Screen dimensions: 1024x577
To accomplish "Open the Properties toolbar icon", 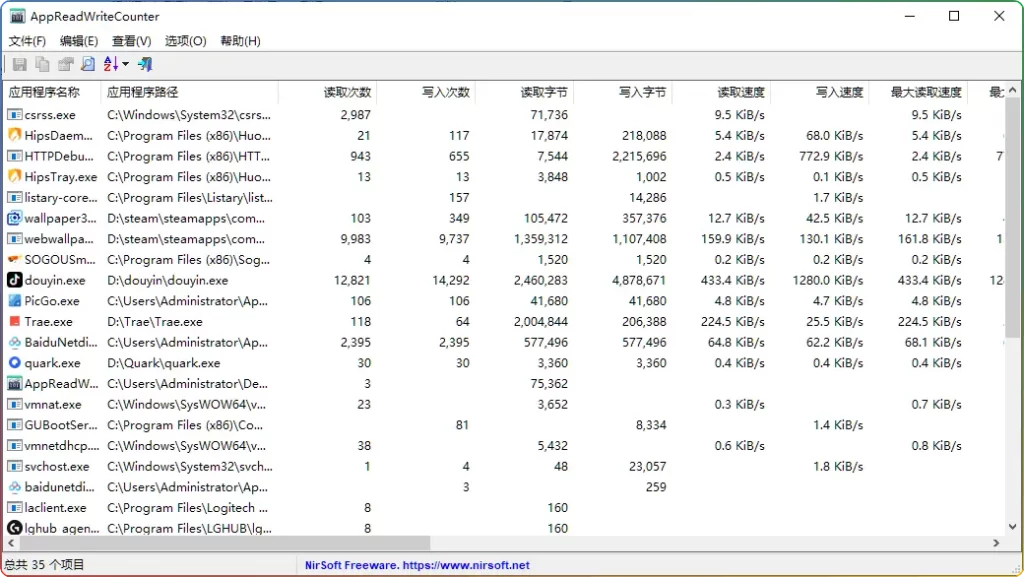I will click(x=65, y=64).
